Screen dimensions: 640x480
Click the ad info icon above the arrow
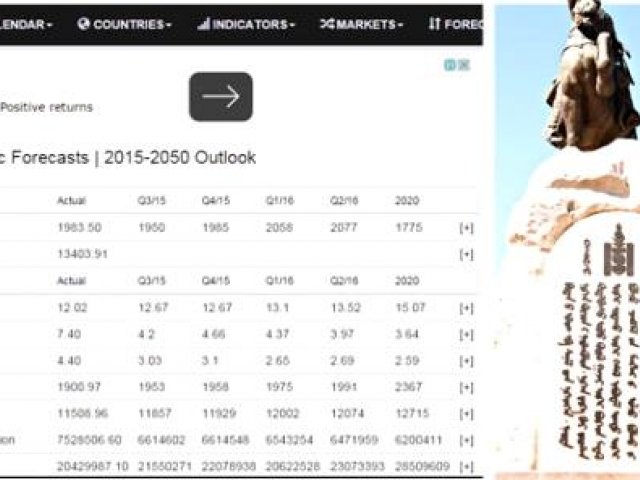tap(450, 65)
